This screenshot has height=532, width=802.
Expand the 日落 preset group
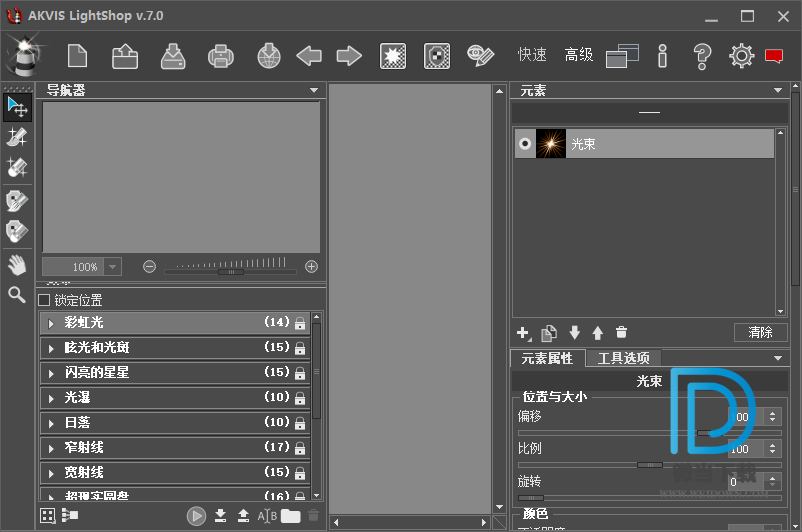coord(51,423)
